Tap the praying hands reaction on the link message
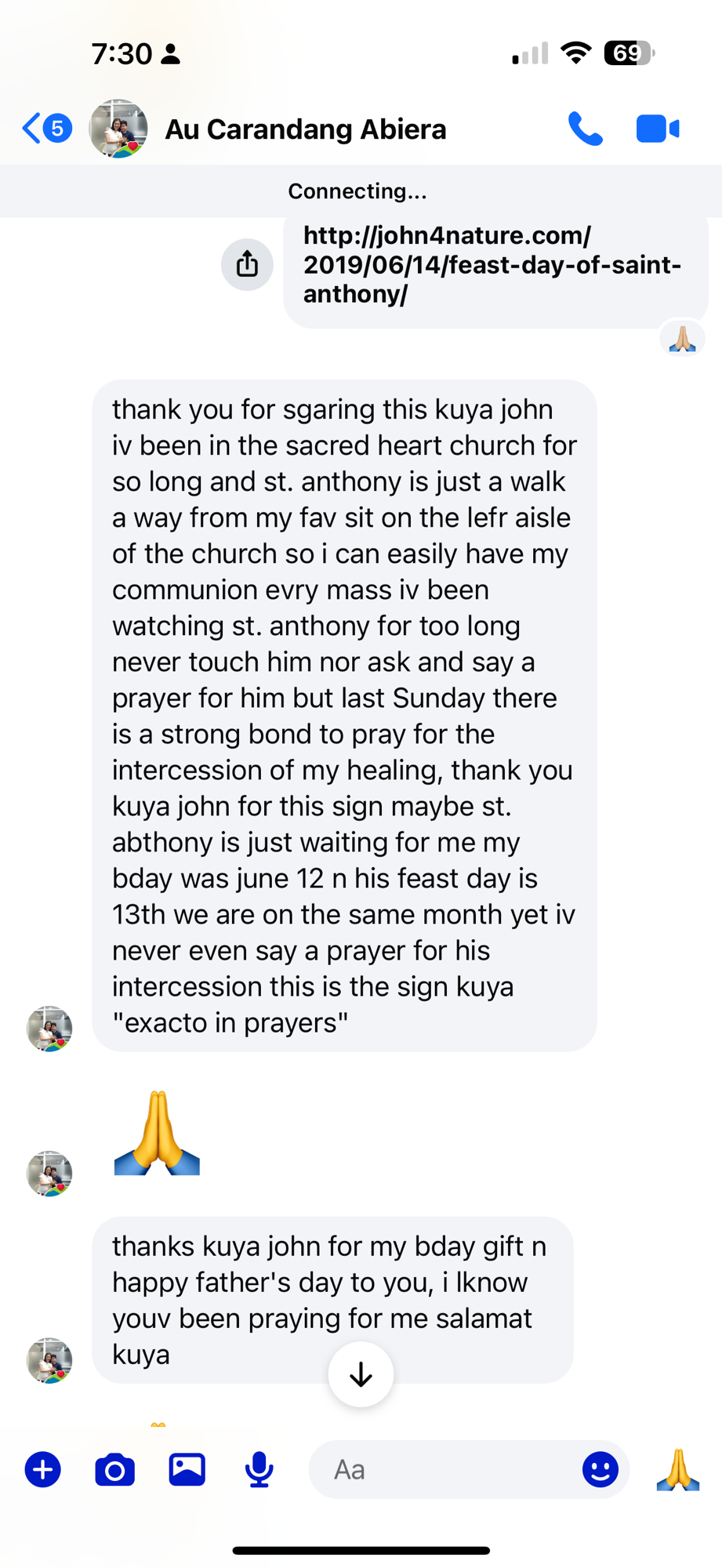 click(682, 339)
